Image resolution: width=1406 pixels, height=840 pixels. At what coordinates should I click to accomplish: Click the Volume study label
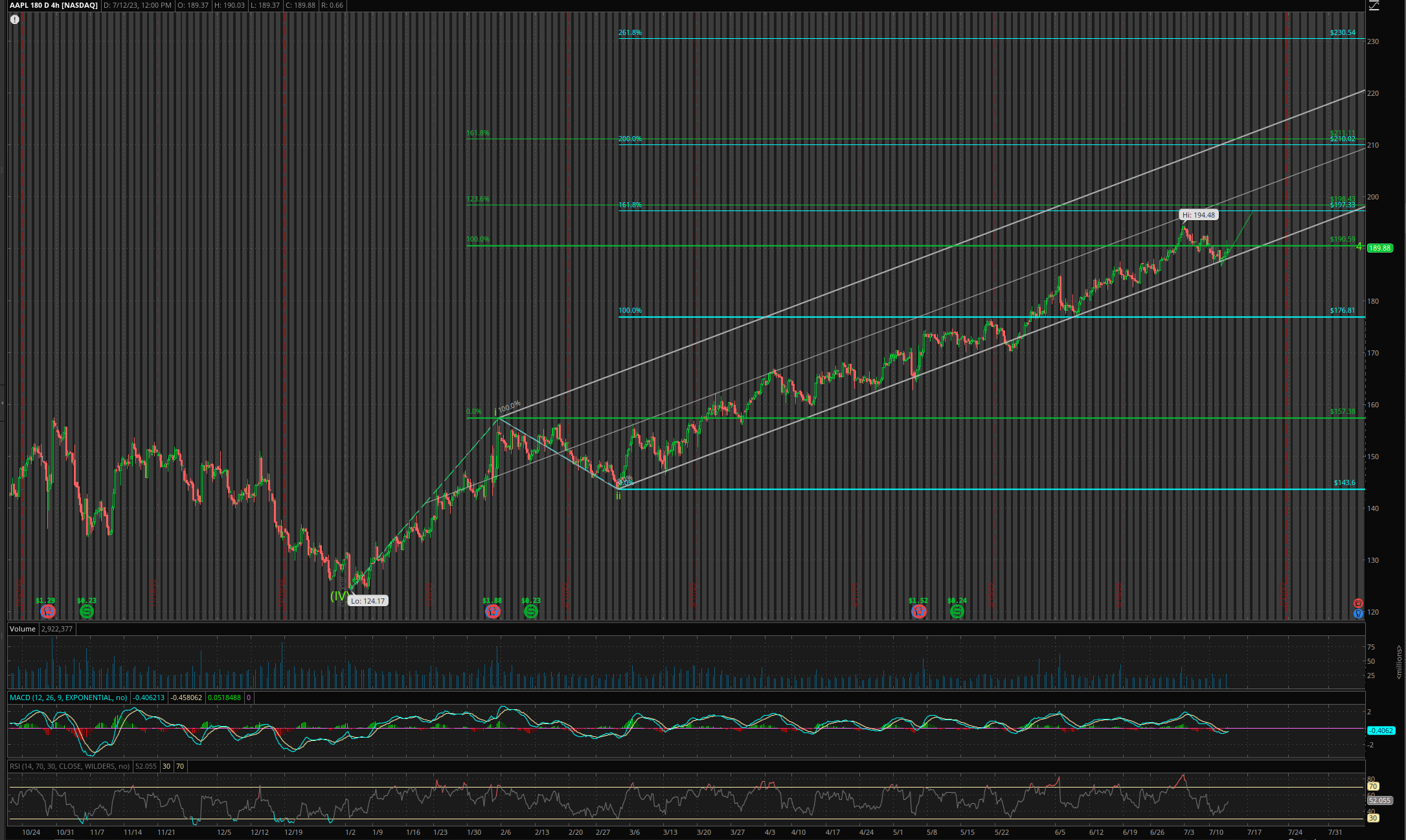(x=23, y=629)
